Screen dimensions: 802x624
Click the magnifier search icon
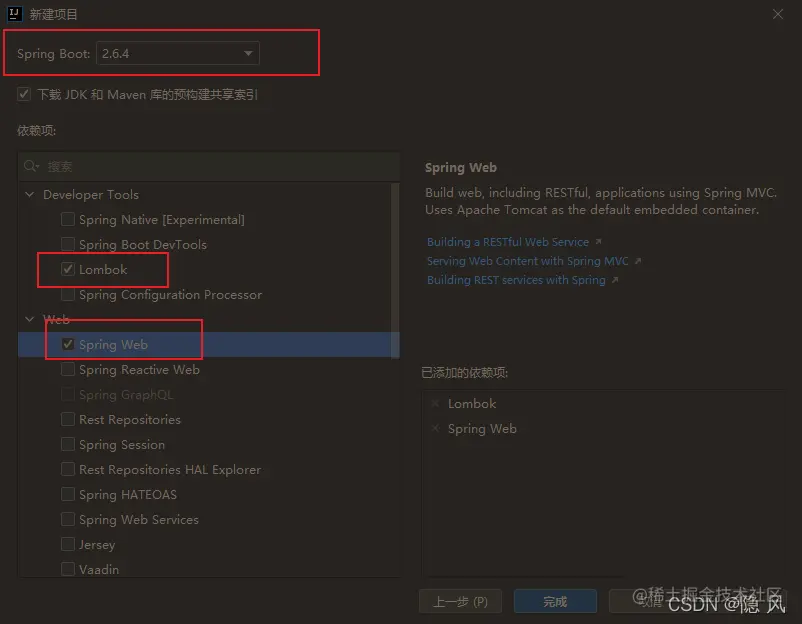(x=31, y=166)
